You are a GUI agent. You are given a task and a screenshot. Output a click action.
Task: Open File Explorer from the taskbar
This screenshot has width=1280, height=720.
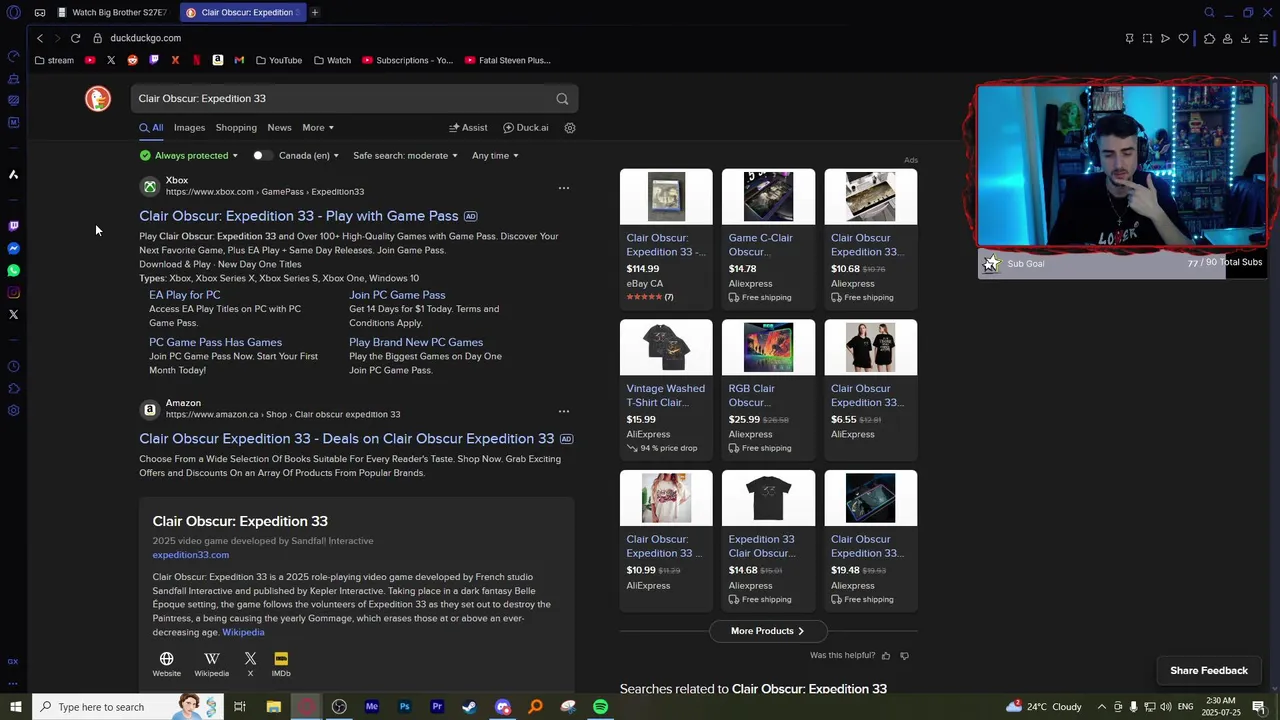273,707
